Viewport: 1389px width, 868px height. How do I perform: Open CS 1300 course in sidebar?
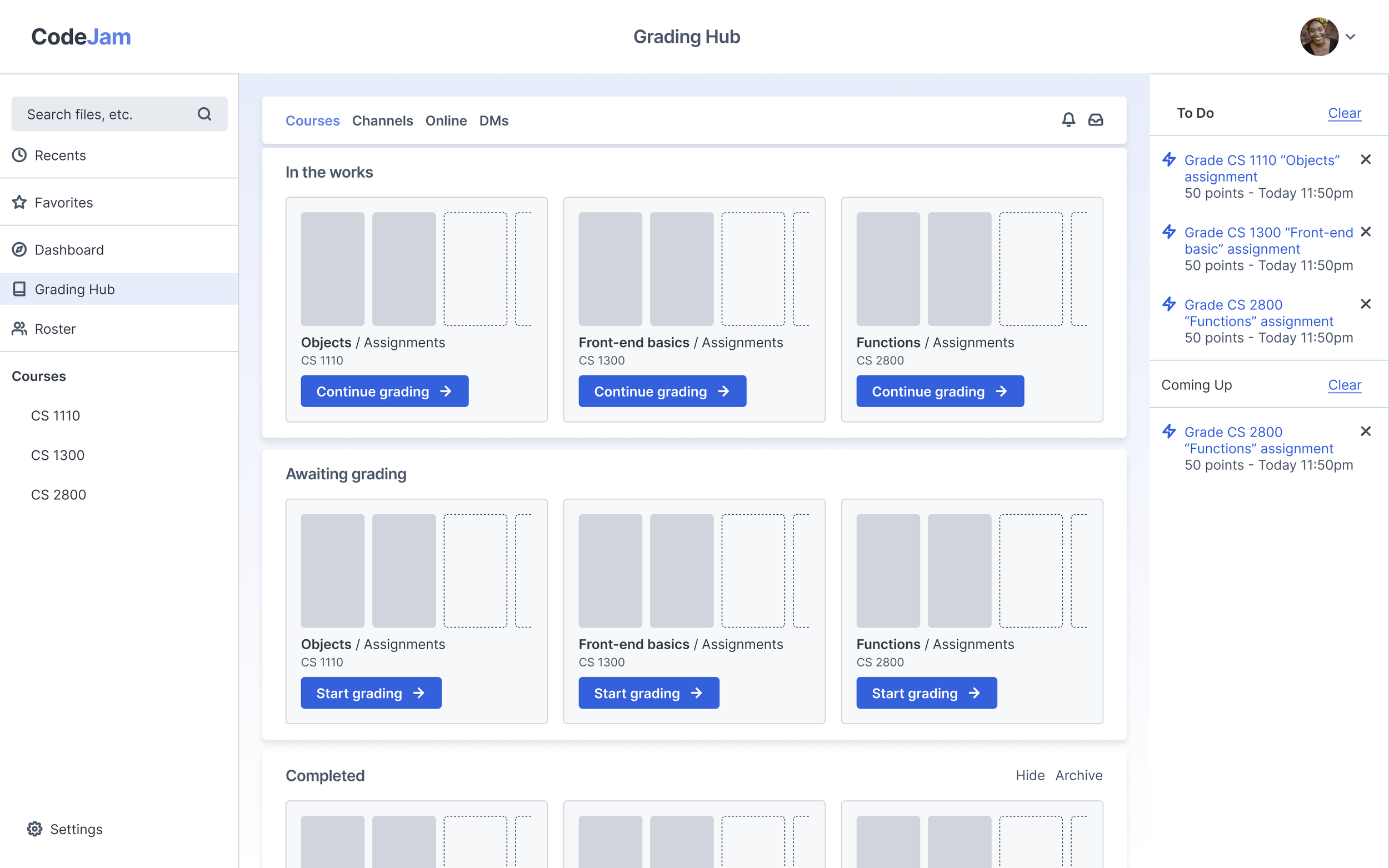tap(58, 455)
